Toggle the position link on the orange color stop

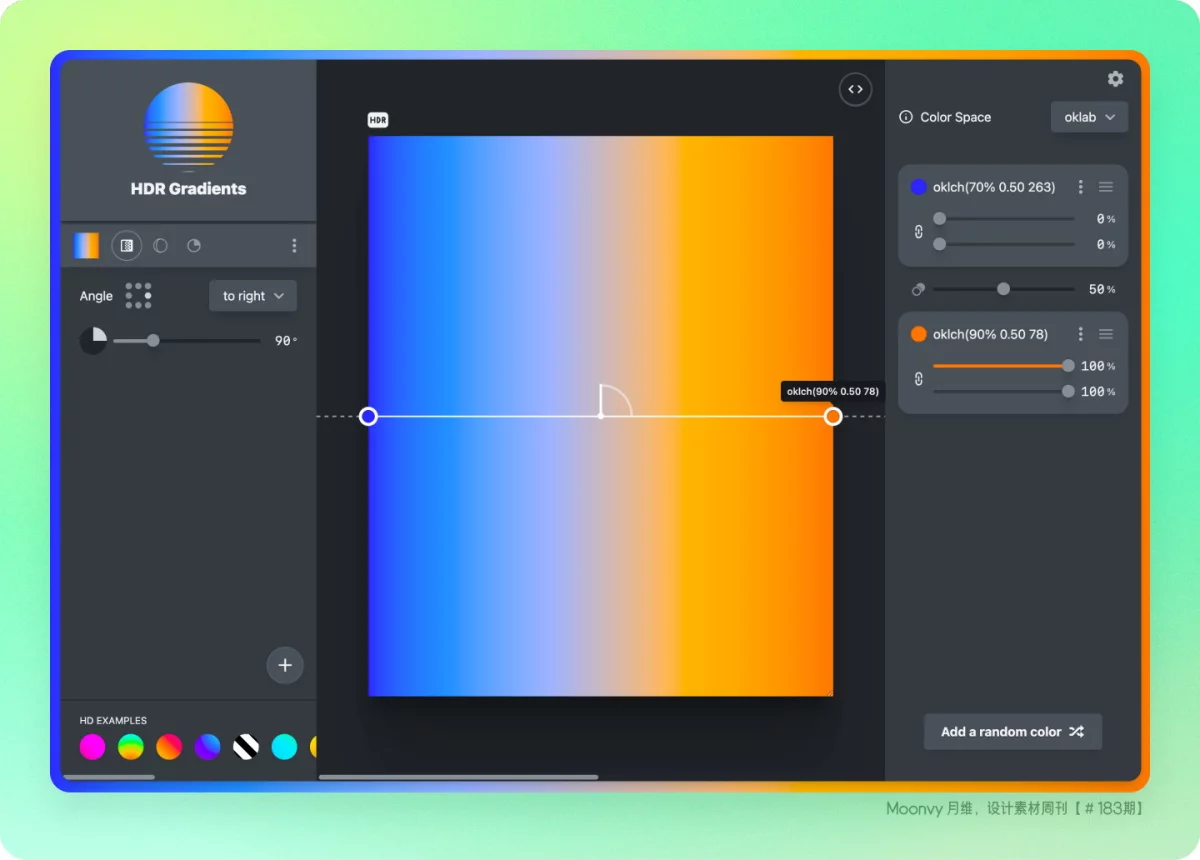tap(918, 379)
